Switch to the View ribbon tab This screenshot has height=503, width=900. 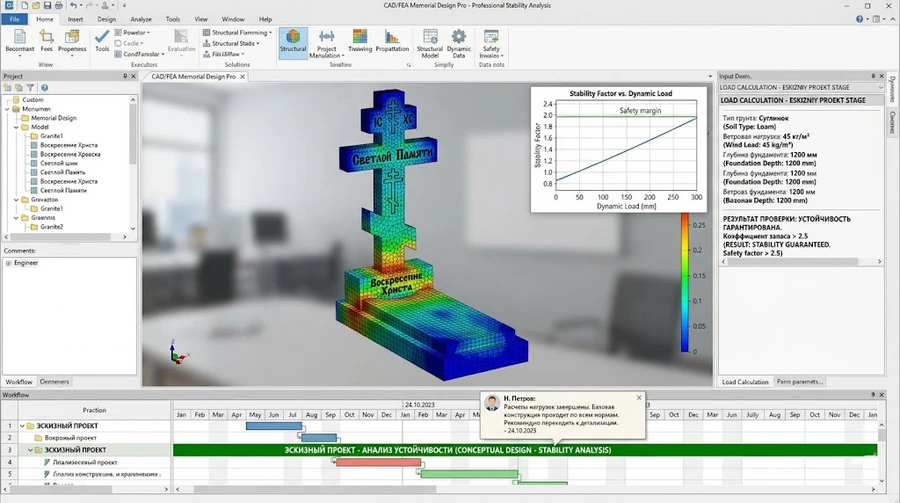201,19
